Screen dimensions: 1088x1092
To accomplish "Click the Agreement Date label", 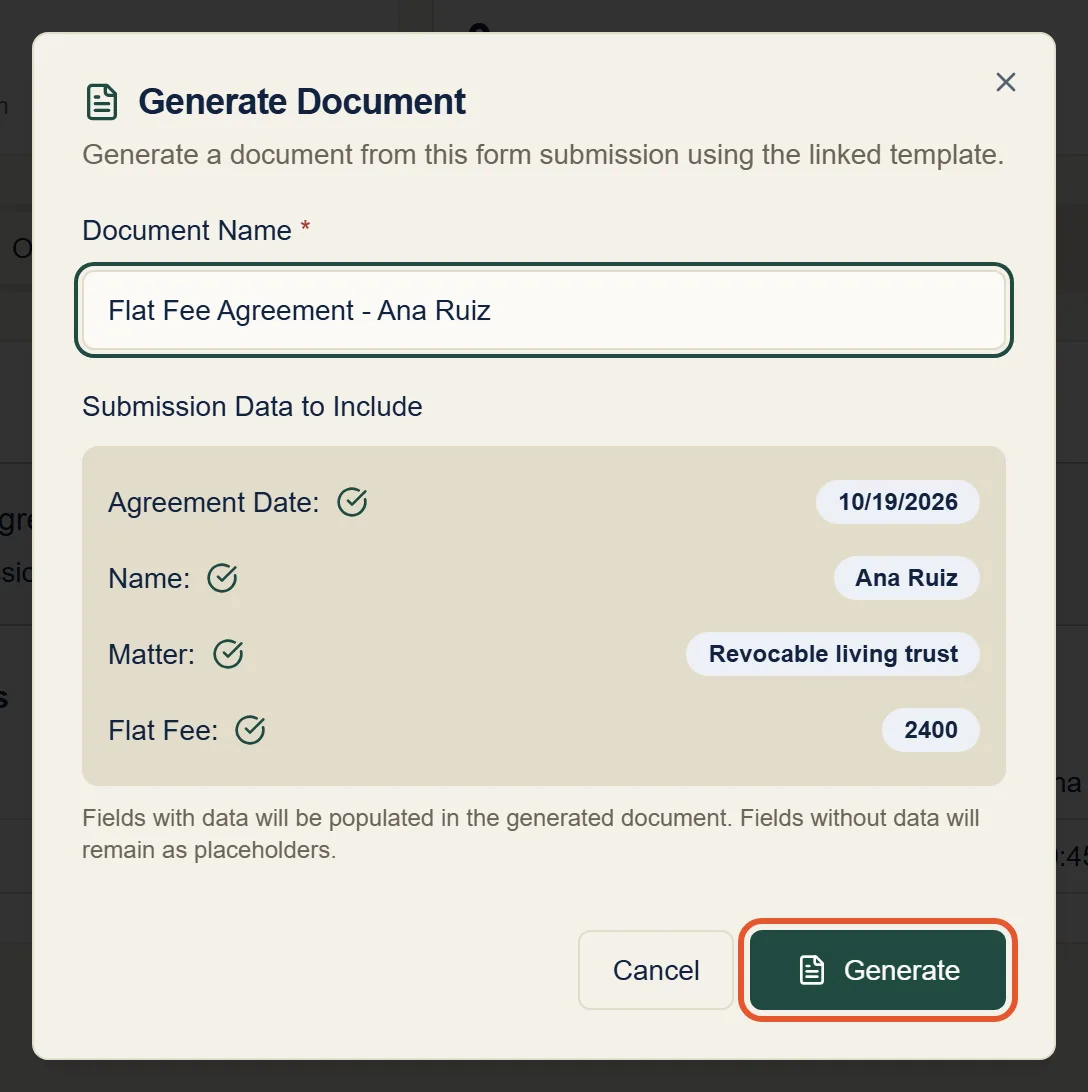I will pos(214,502).
